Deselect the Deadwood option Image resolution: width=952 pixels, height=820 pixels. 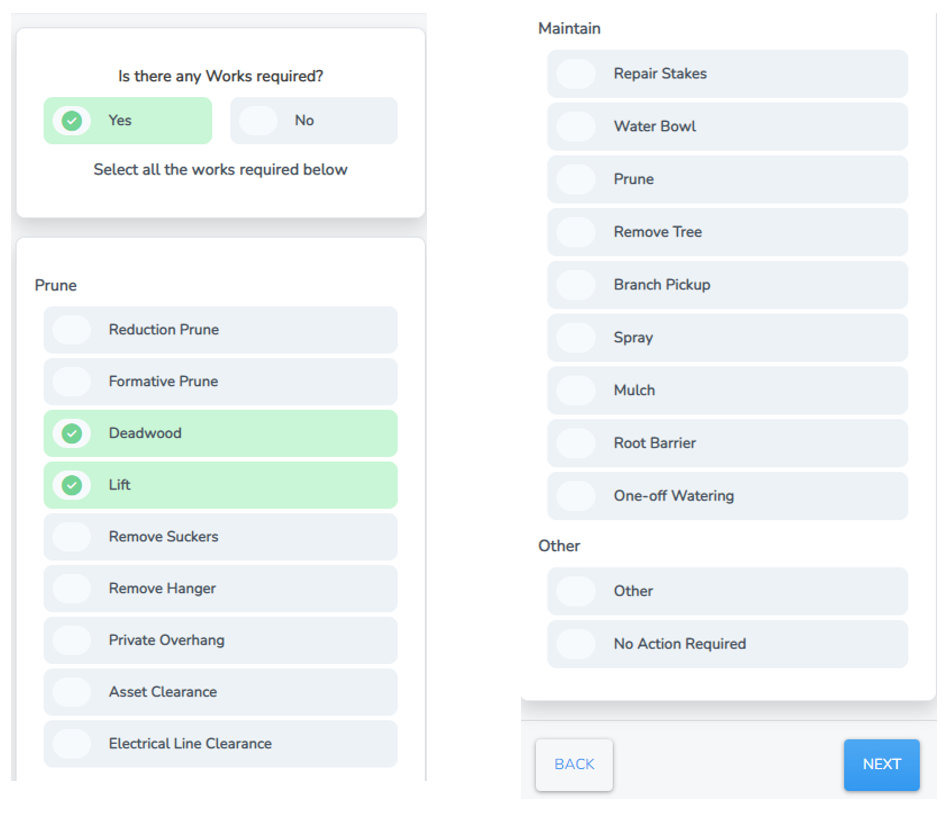[x=220, y=434]
